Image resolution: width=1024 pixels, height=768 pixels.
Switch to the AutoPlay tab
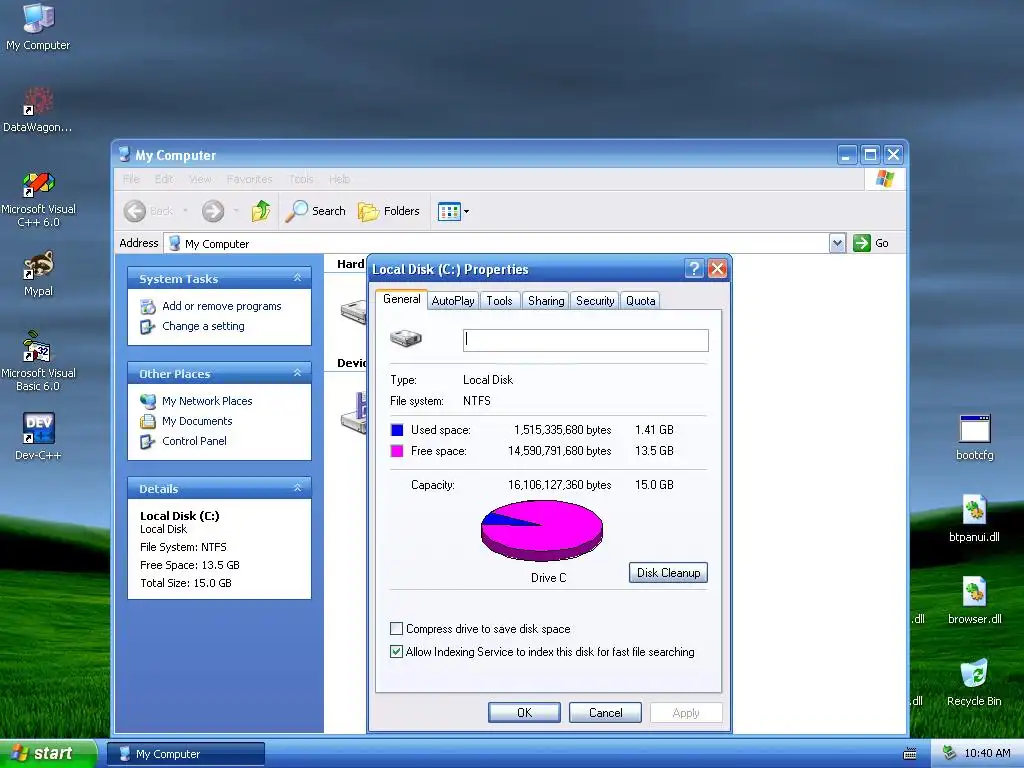453,300
